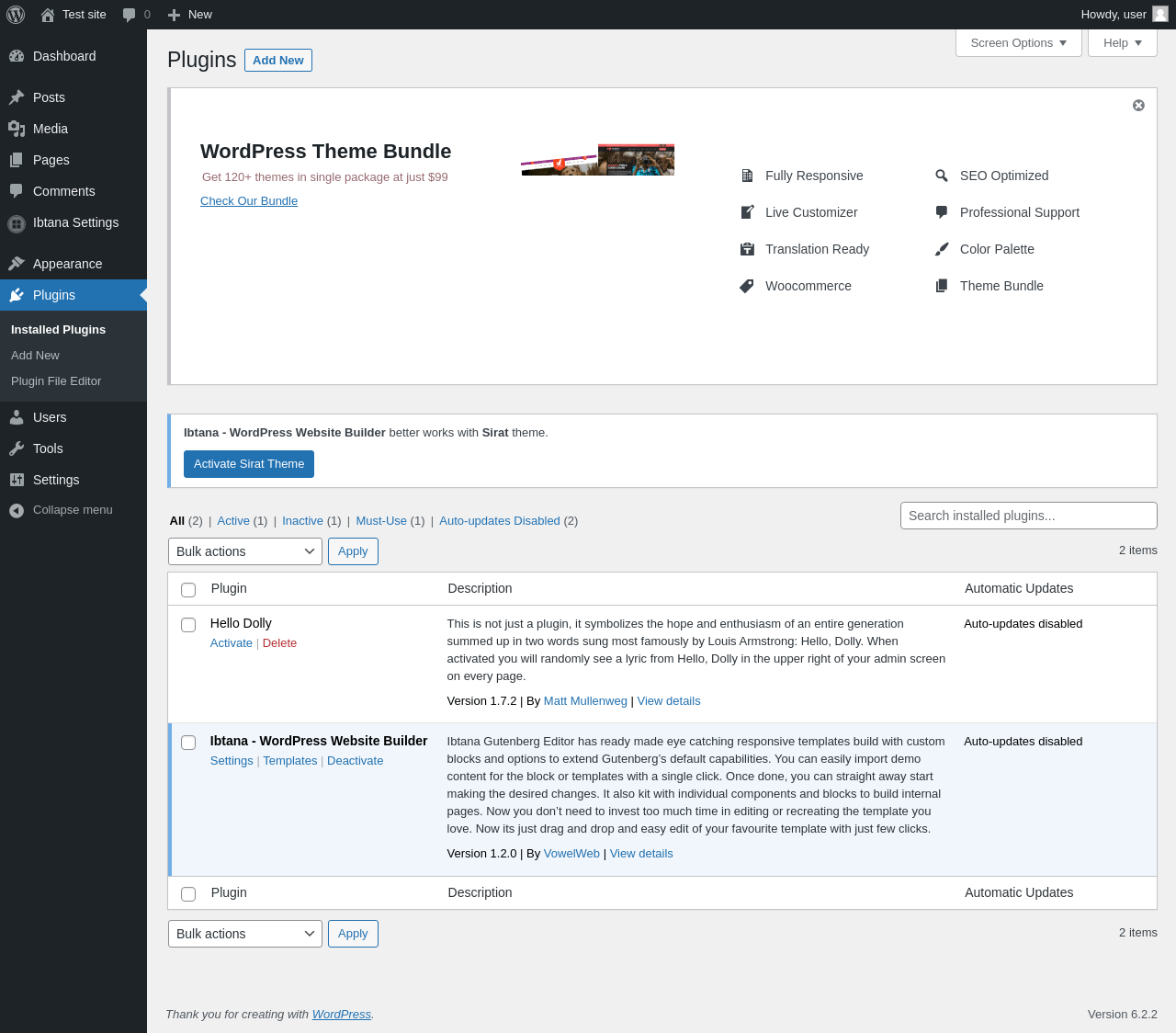
Task: Click the Users person icon
Action: tap(17, 417)
